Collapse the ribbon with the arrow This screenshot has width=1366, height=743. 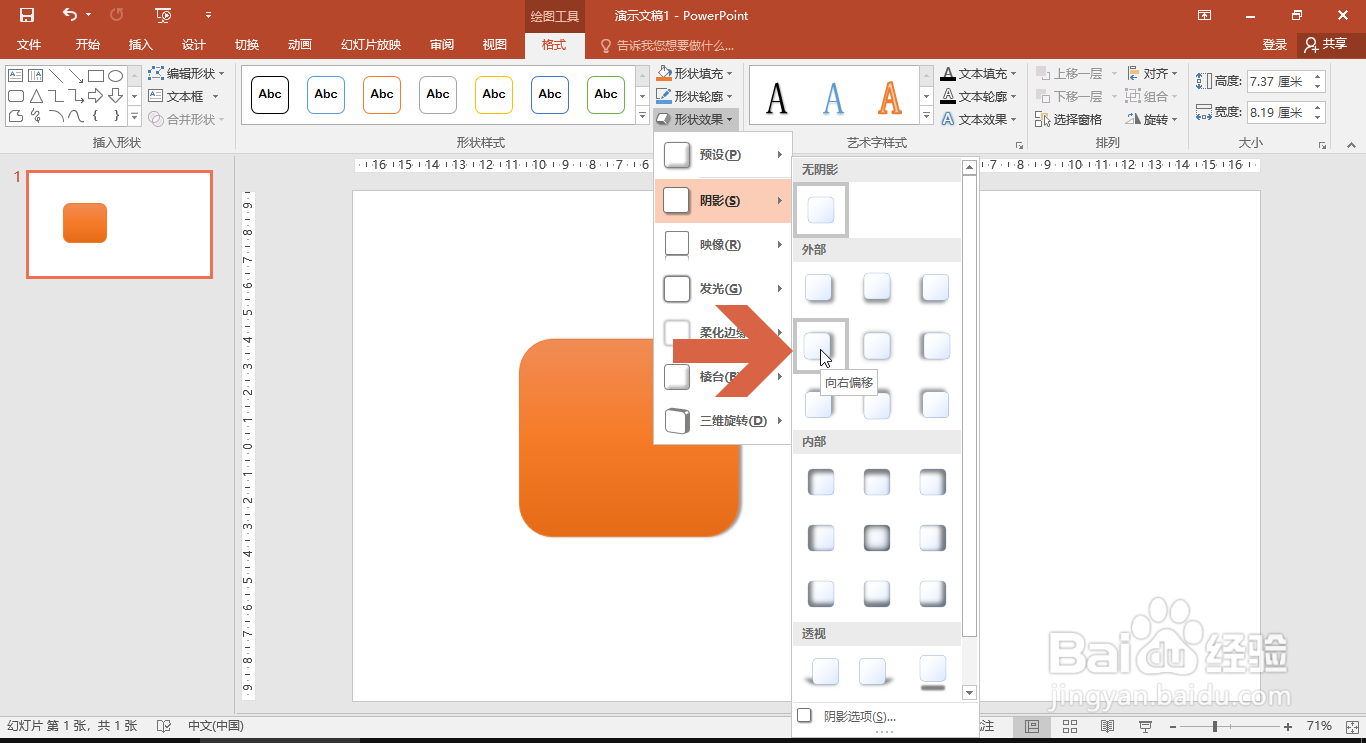1352,146
